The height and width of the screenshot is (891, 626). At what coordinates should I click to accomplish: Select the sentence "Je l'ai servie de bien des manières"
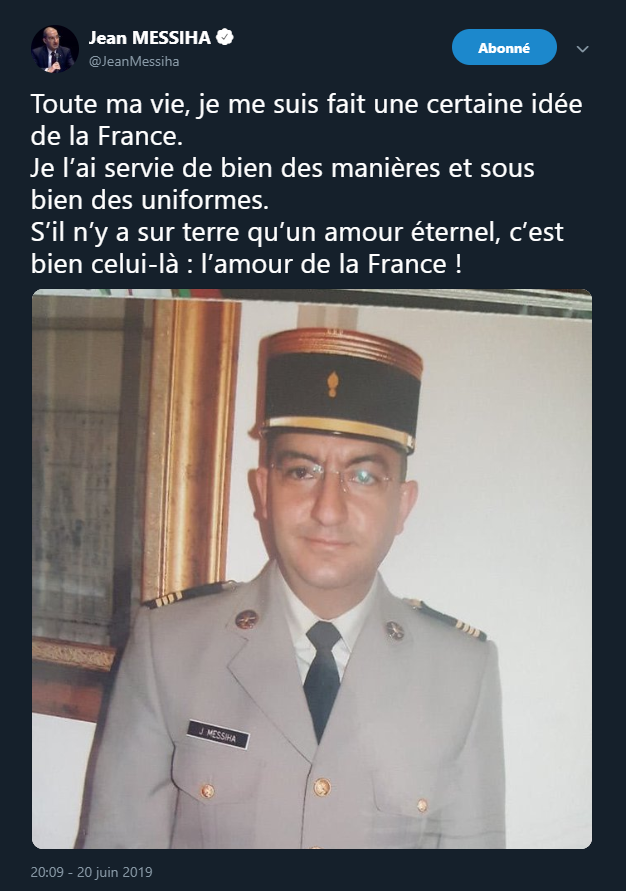(x=235, y=168)
